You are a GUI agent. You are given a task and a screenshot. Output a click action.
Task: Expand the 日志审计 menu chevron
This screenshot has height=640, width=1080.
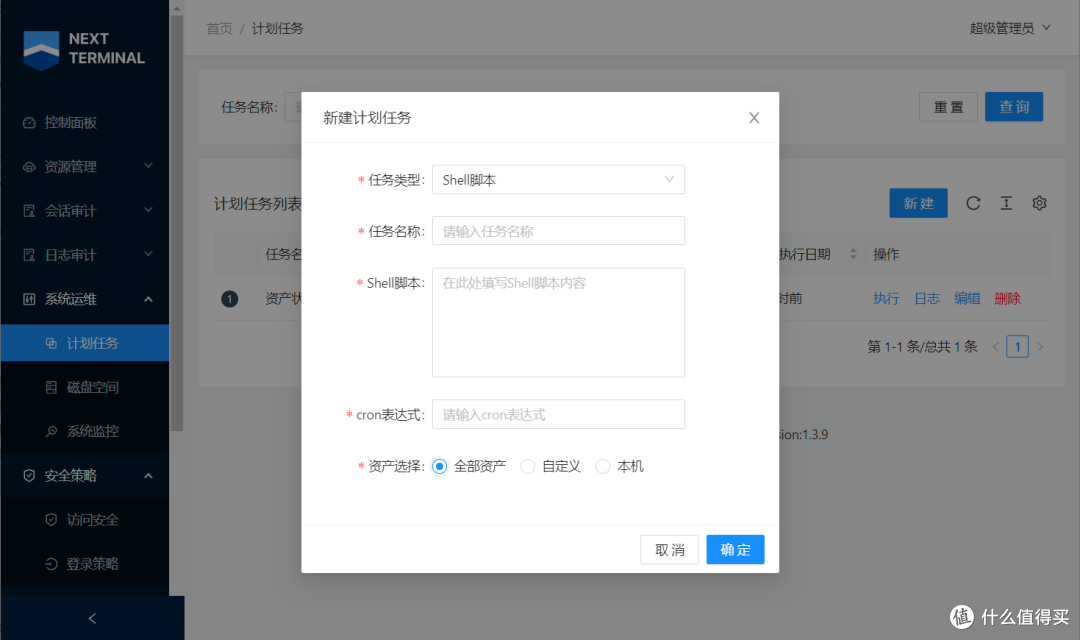coord(148,254)
